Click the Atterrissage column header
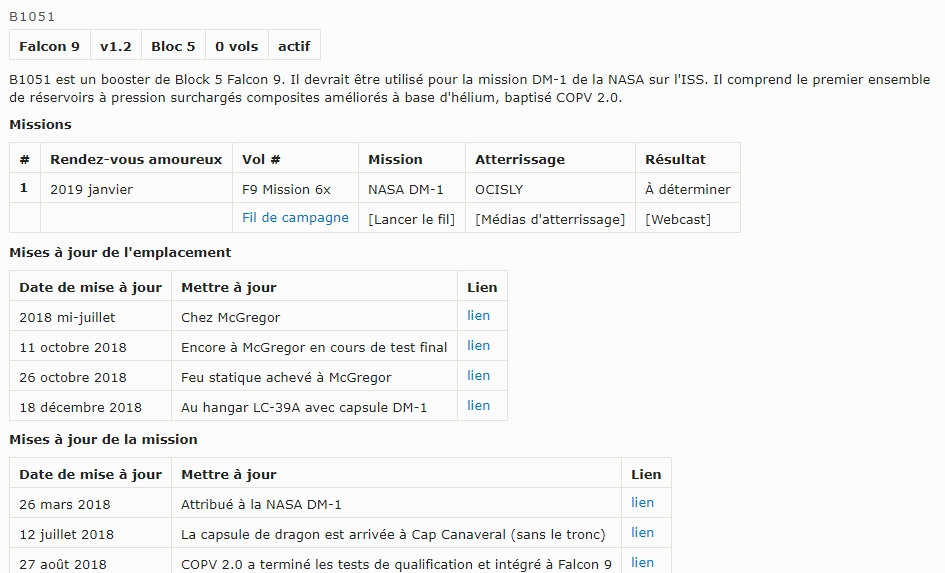 tap(520, 159)
